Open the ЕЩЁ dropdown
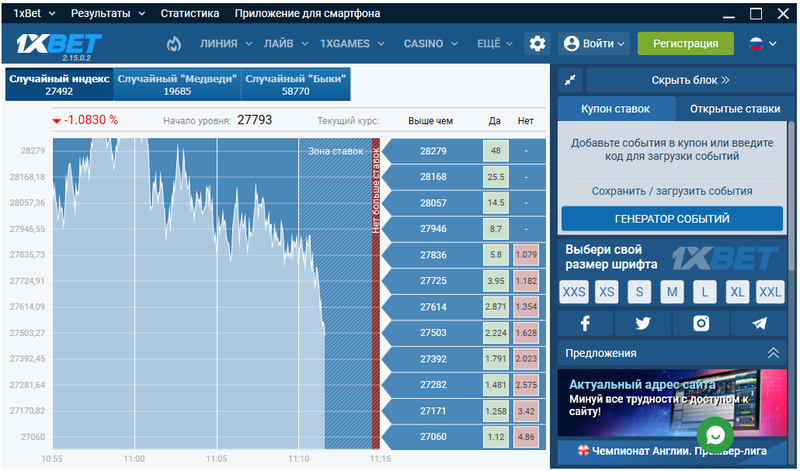Viewport: 800px width, 471px height. (x=495, y=44)
